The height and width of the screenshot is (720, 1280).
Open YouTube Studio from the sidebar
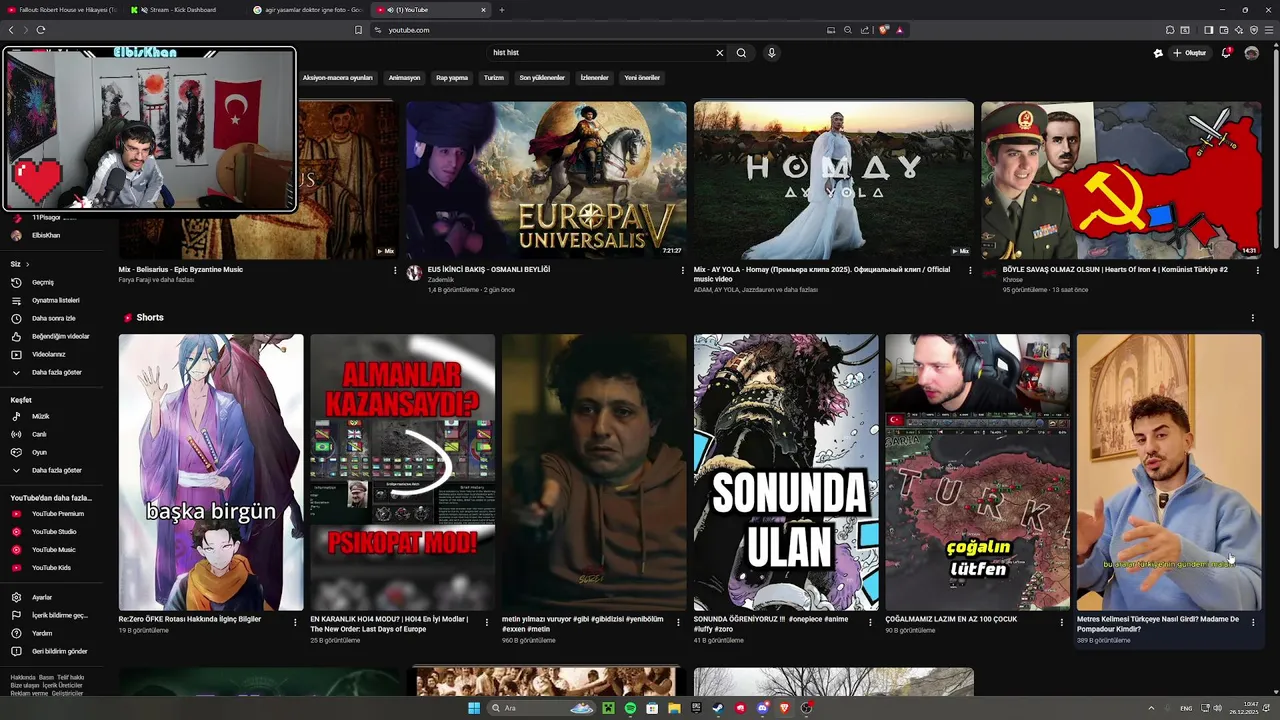click(54, 532)
